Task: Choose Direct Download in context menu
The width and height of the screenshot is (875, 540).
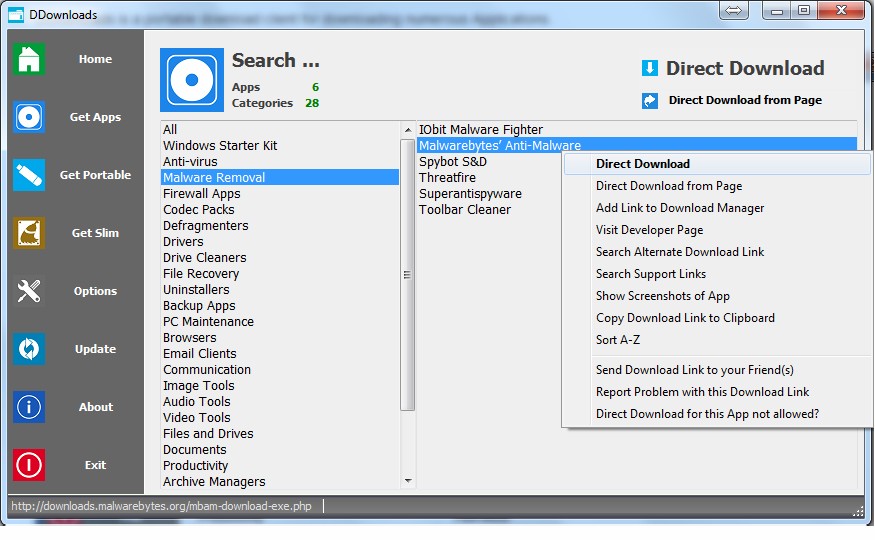Action: tap(717, 164)
